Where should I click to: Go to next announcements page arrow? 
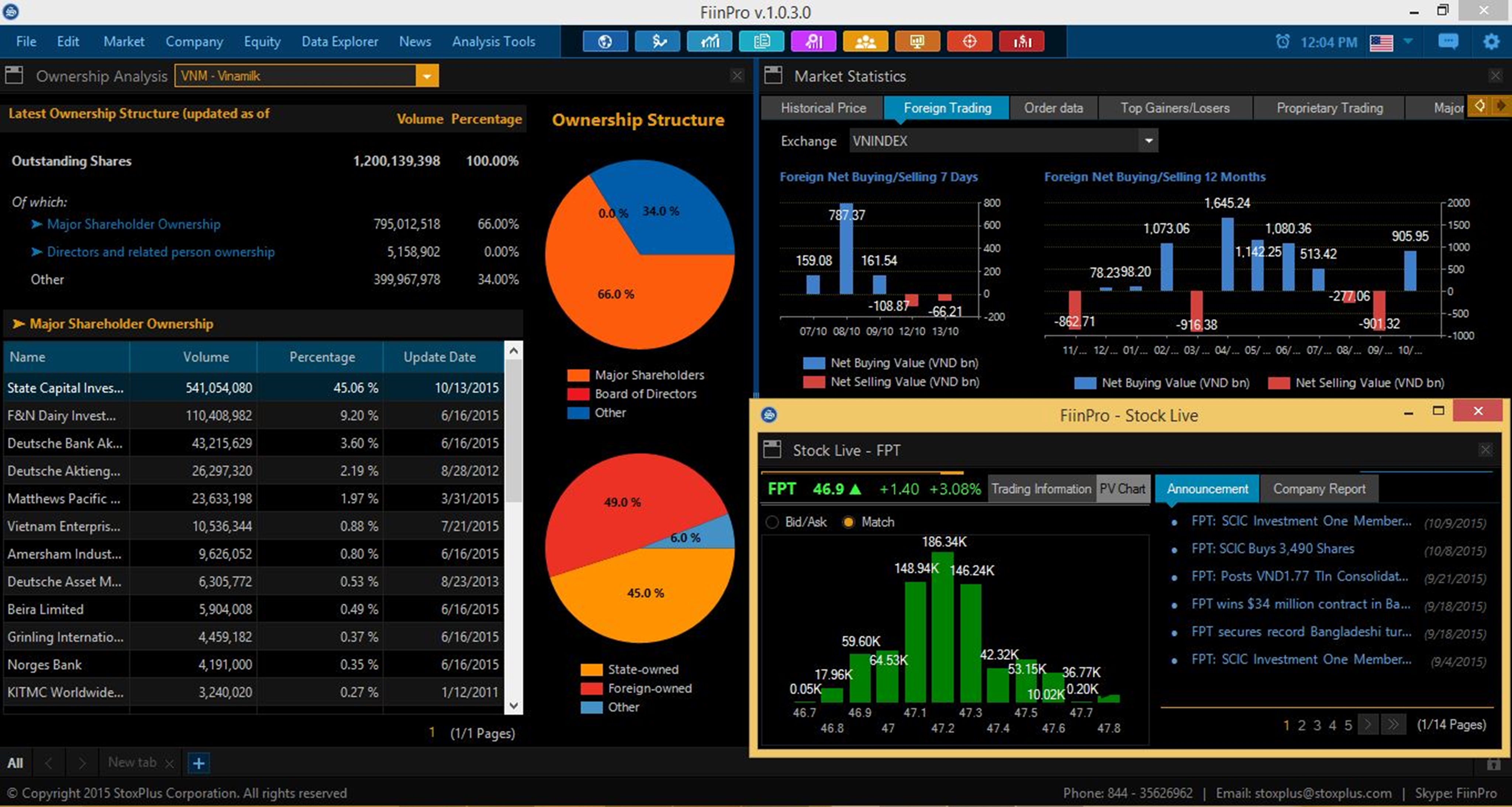[1368, 725]
